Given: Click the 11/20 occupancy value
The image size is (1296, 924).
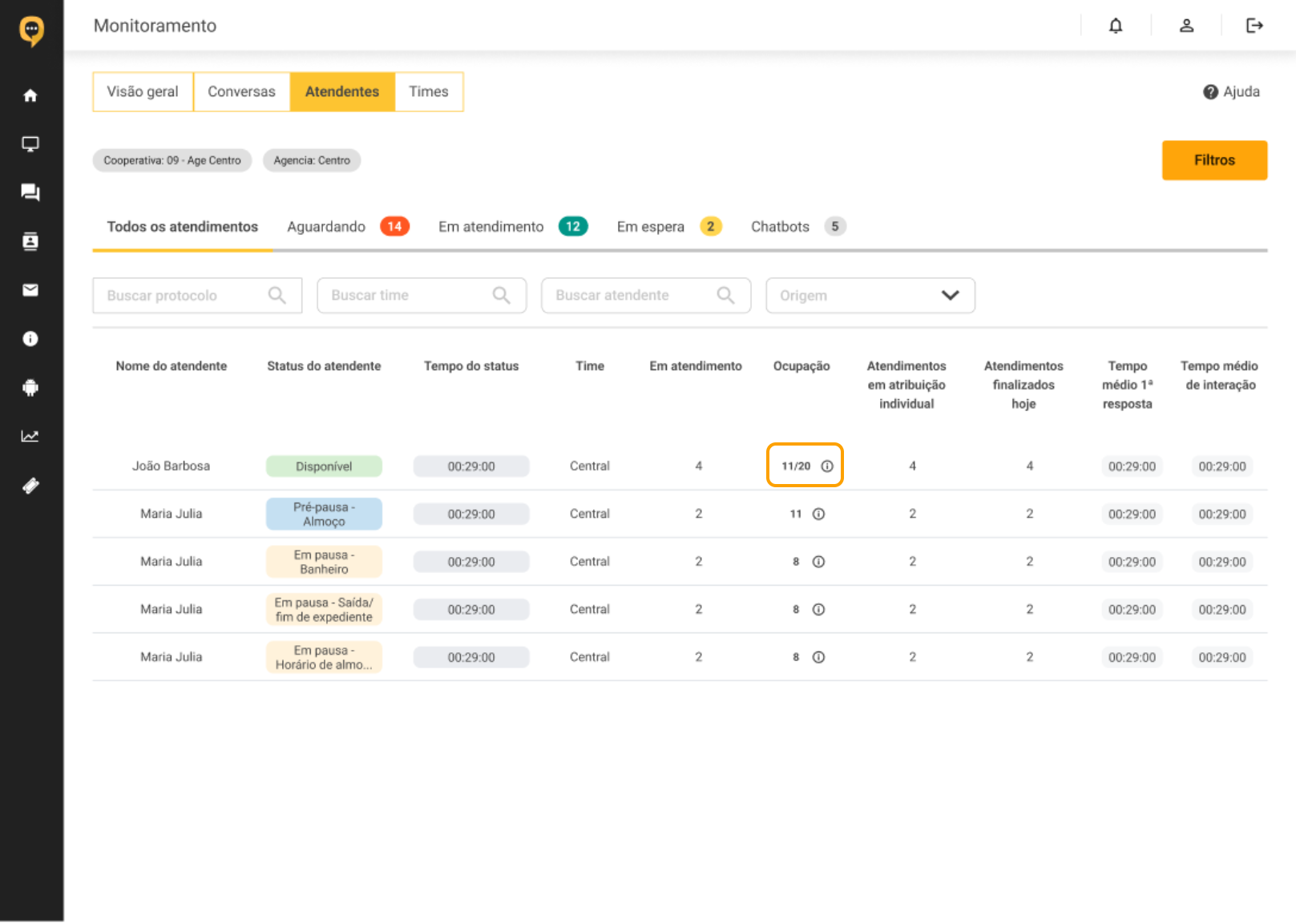Looking at the screenshot, I should click(796, 466).
